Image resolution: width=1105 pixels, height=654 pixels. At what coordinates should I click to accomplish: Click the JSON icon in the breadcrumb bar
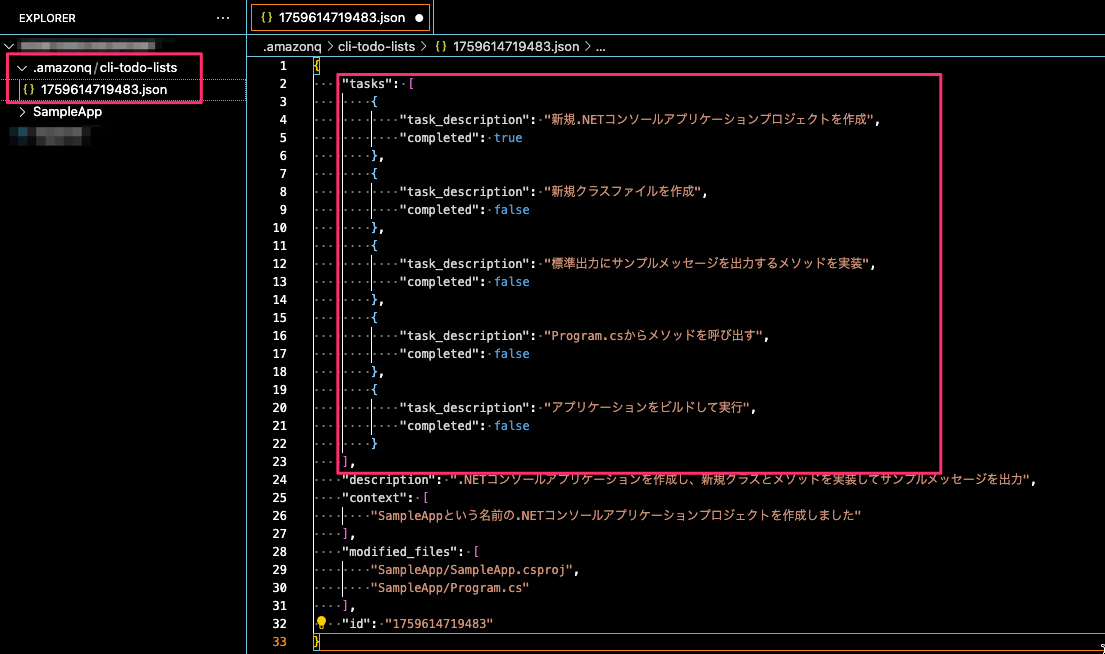pyautogui.click(x=442, y=46)
